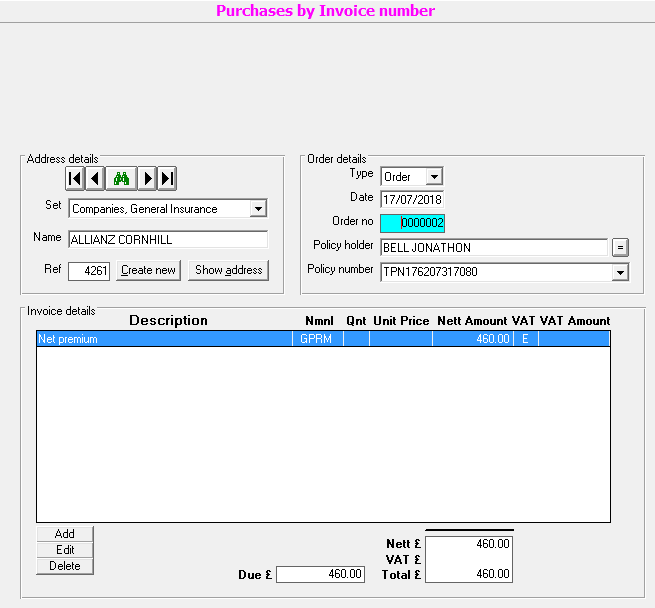Click the Type value Order
Screen dimensions: 655x608
tap(397, 177)
